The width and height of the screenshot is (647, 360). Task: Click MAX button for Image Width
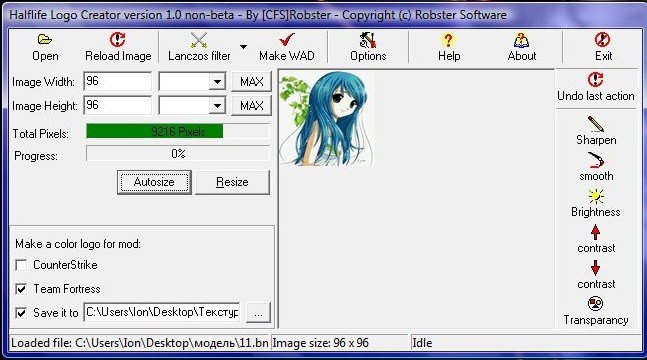coord(251,82)
